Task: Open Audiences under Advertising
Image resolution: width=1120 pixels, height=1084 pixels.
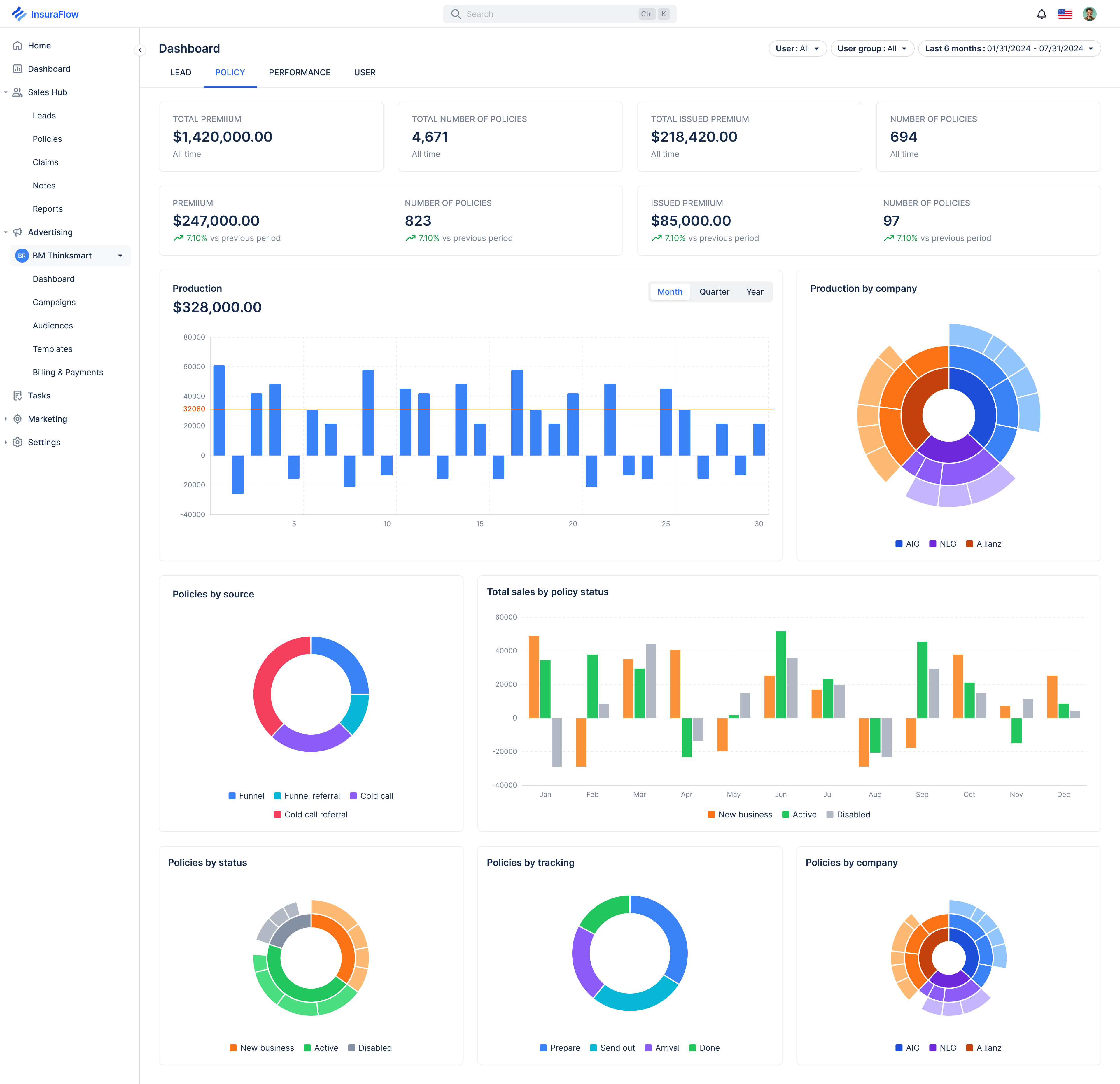Action: tap(52, 326)
